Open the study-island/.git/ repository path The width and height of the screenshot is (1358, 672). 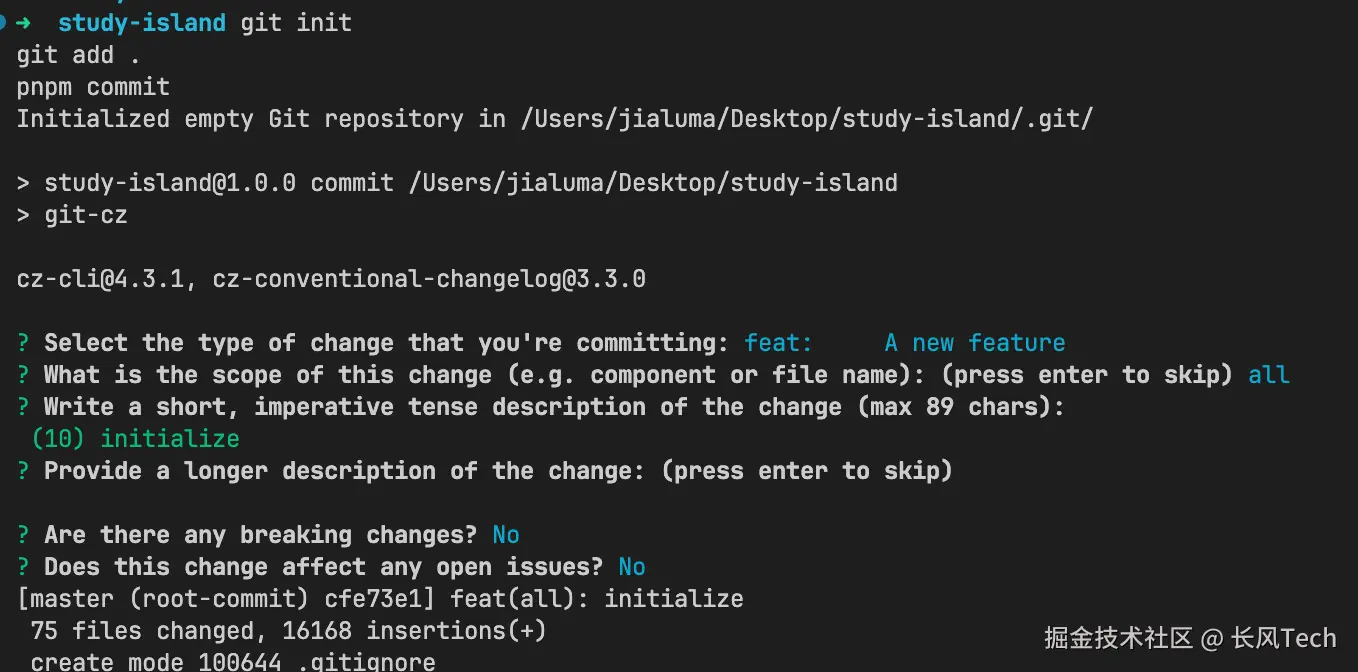point(807,119)
